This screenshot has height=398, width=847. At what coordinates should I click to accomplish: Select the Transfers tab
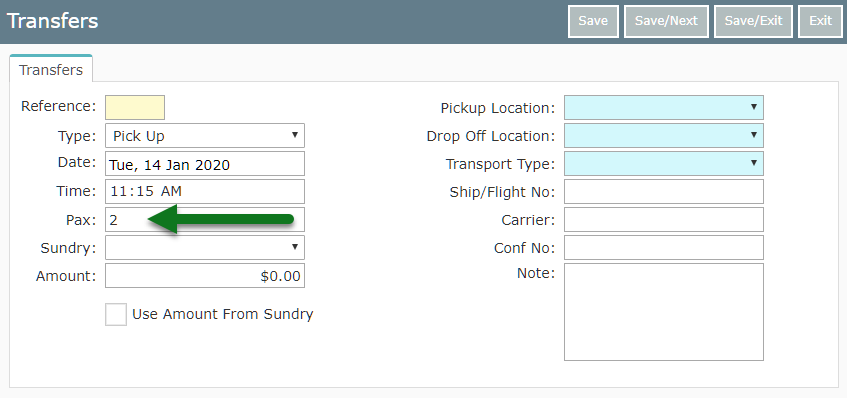tap(51, 70)
